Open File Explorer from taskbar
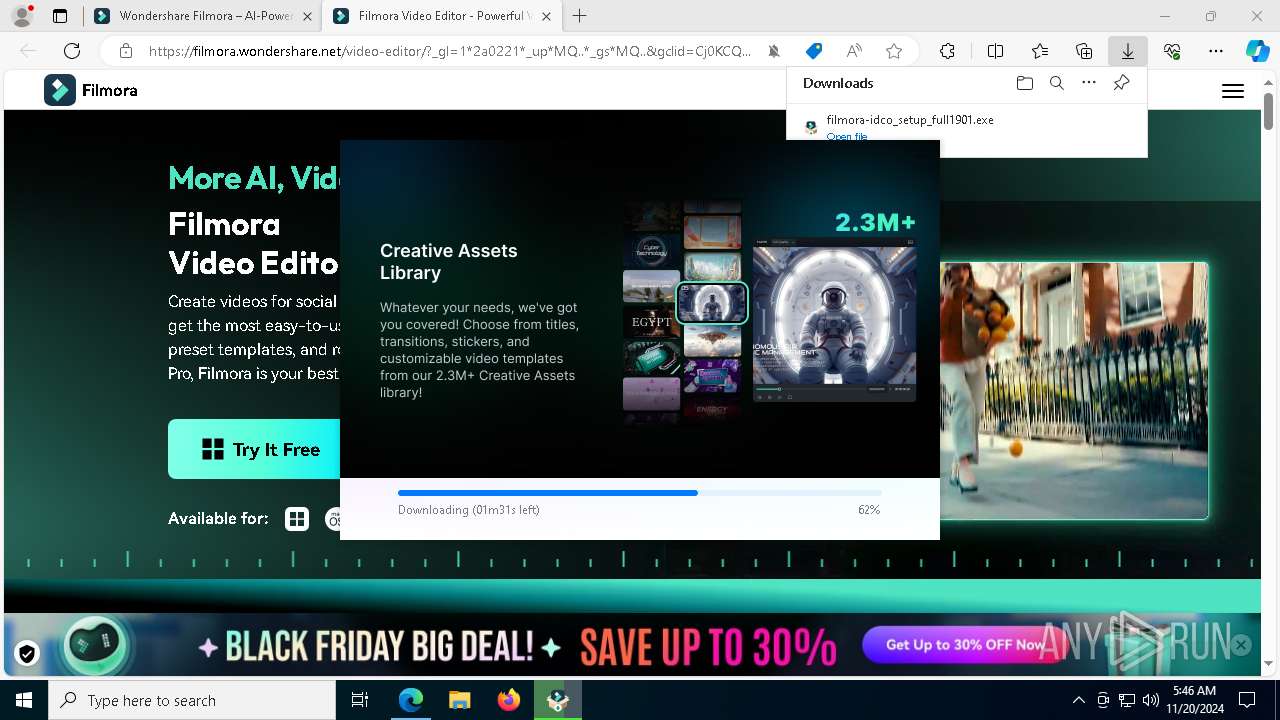 [460, 700]
